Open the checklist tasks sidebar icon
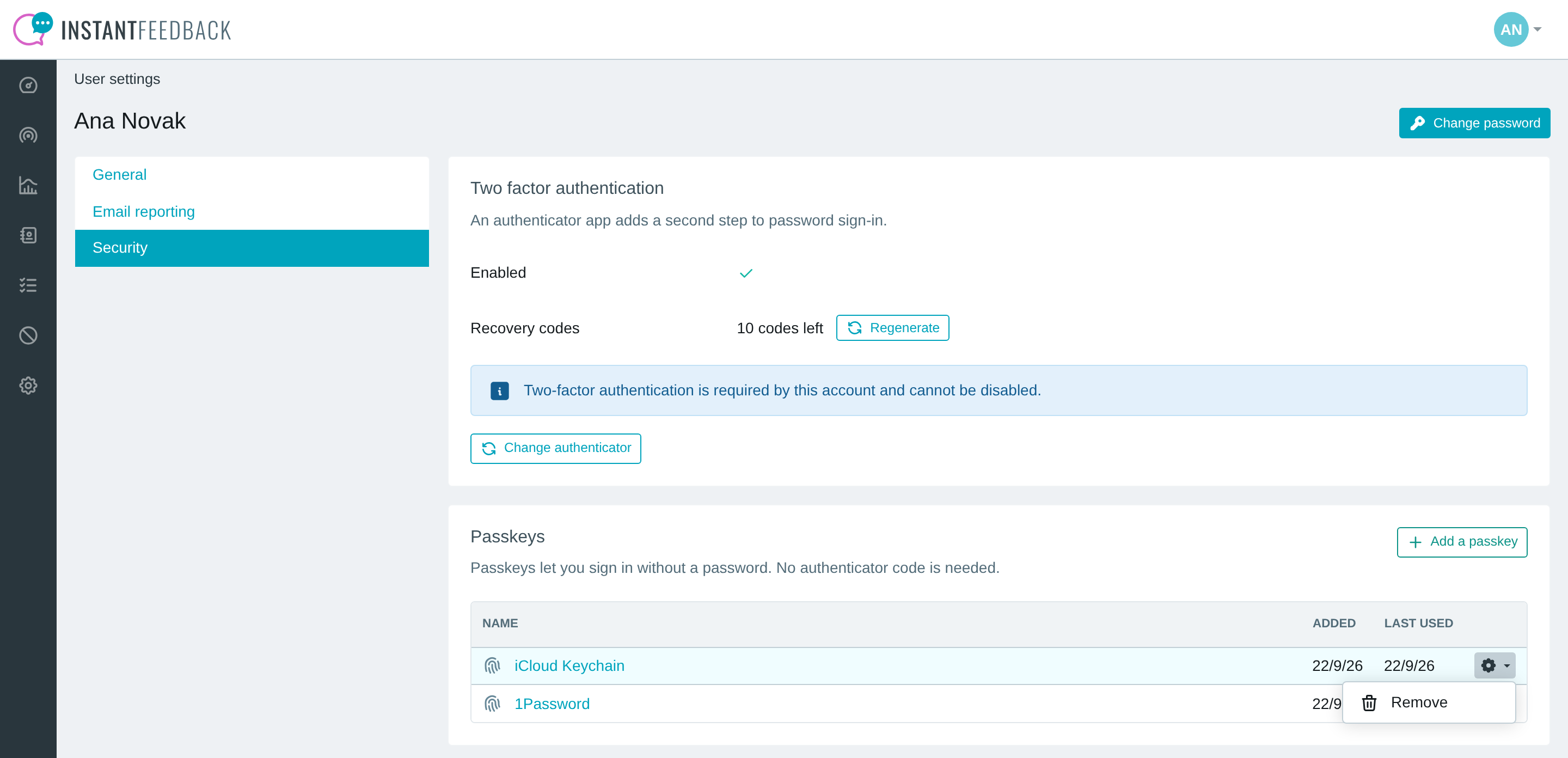This screenshot has width=1568, height=758. coord(28,285)
